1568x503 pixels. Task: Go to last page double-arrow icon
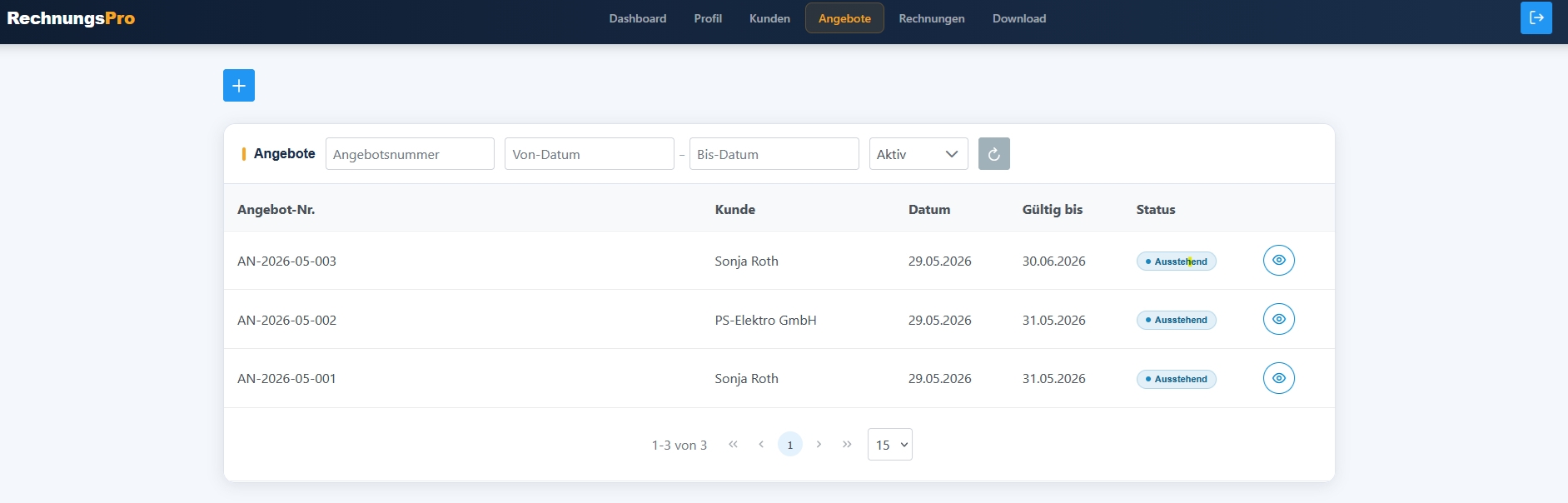[x=847, y=444]
